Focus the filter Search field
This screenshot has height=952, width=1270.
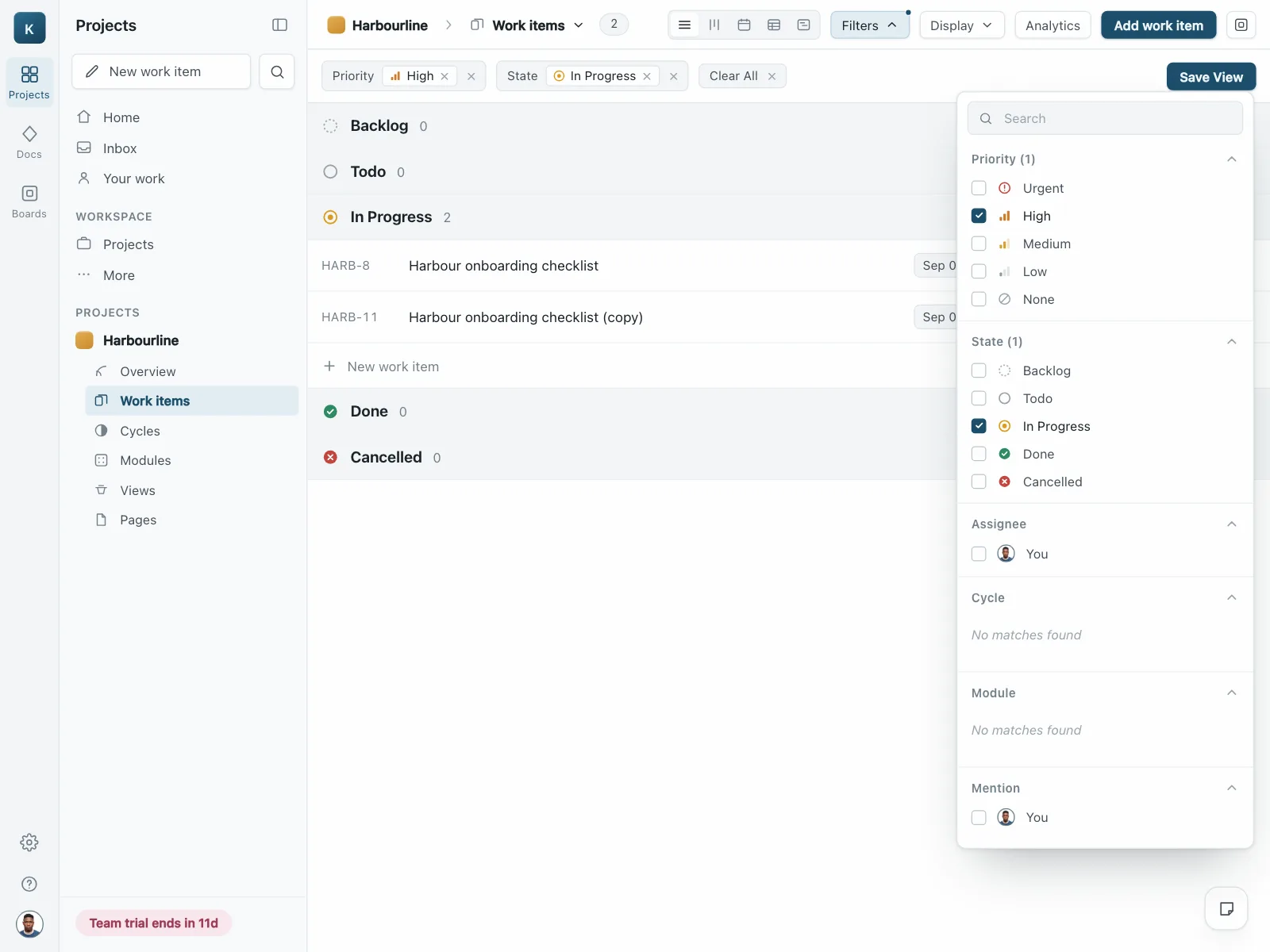1105,118
